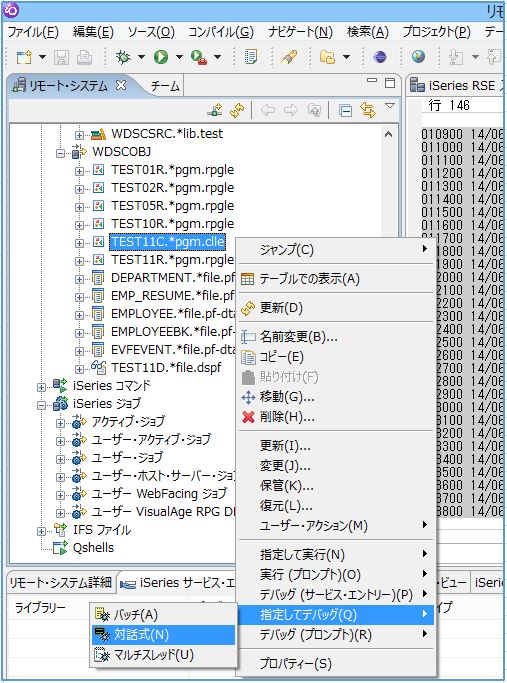The image size is (507, 683).
Task: Open ユーザー・アクション(M) submenu
Action: (x=336, y=526)
